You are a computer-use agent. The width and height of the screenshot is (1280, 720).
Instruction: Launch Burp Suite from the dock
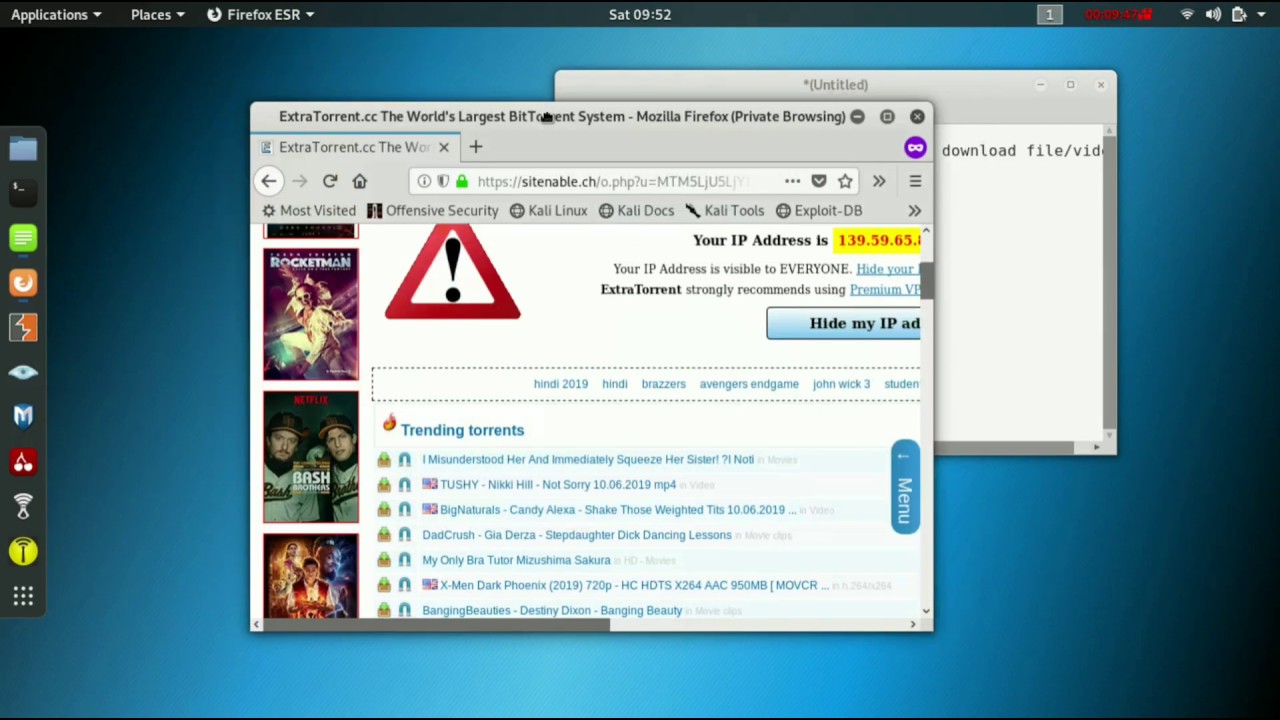pos(23,327)
